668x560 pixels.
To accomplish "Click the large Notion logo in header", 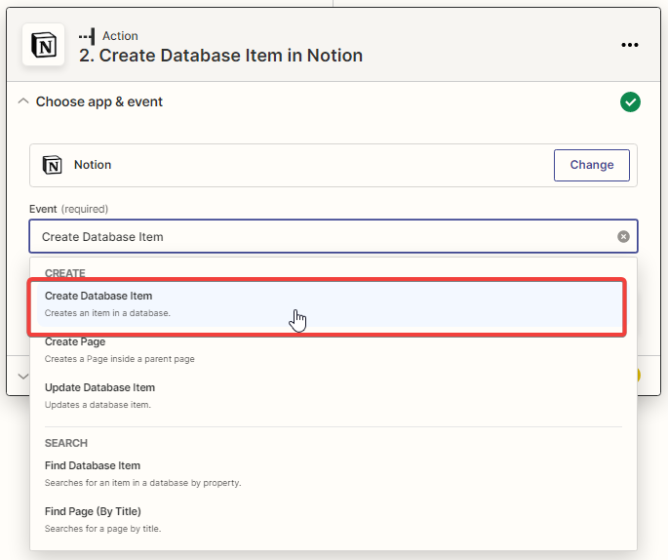I will (x=43, y=45).
